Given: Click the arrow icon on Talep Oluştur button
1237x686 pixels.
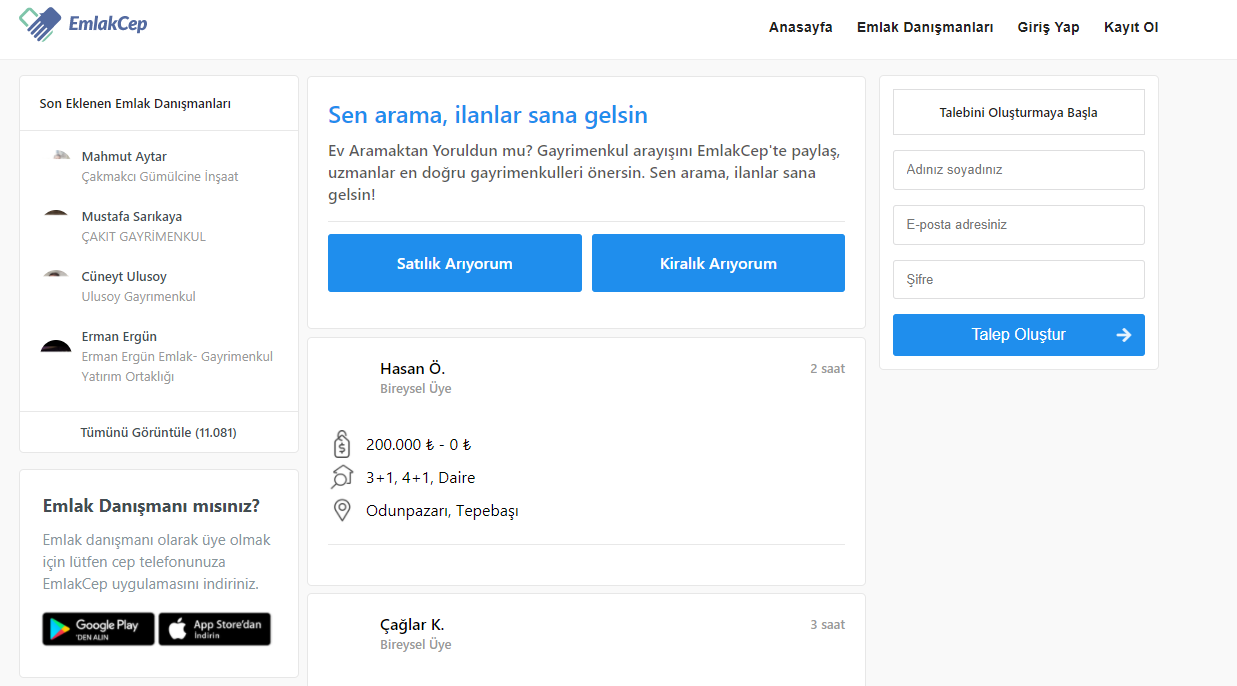Looking at the screenshot, I should click(x=1124, y=335).
